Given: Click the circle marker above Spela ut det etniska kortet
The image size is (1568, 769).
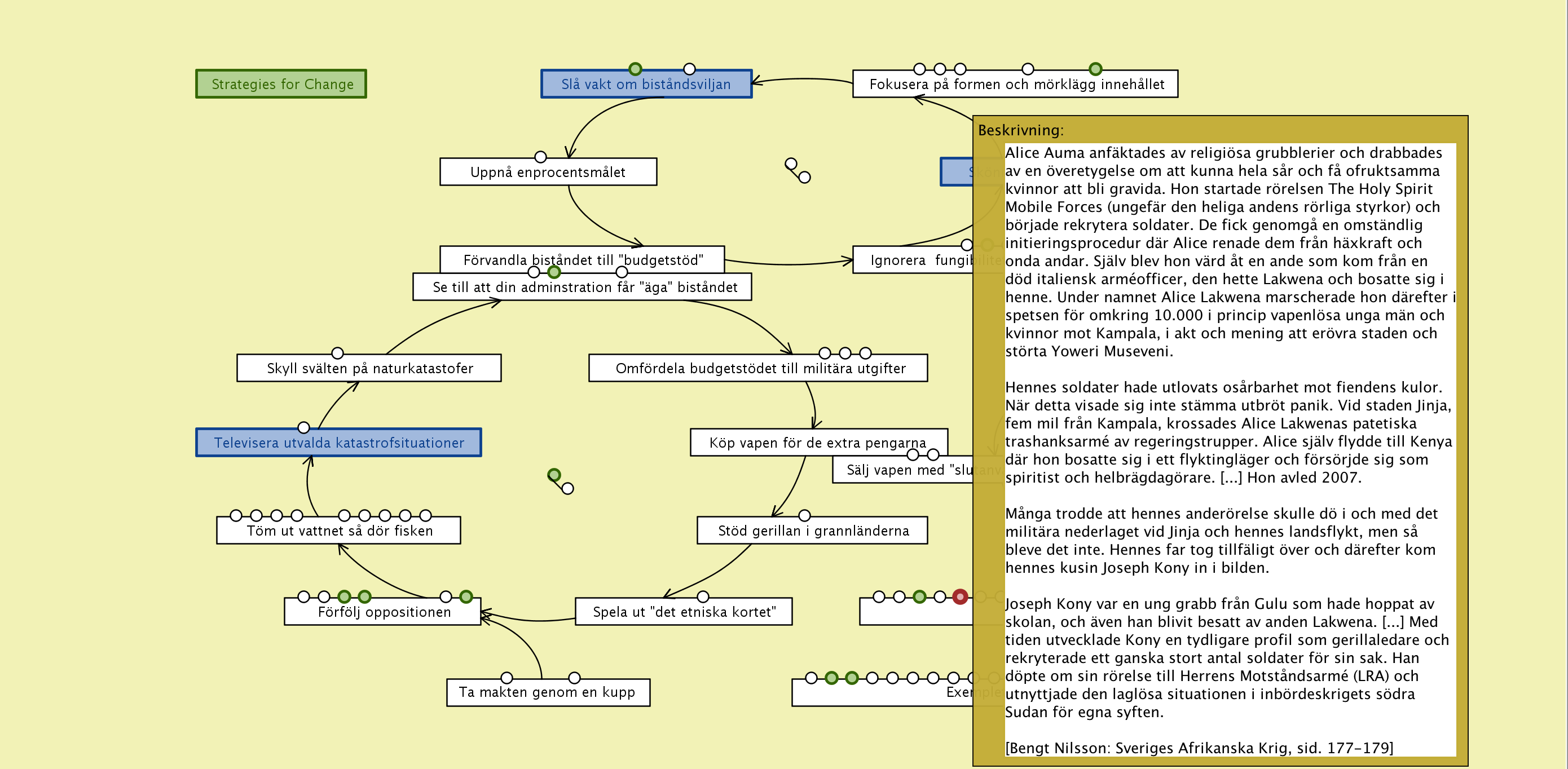Looking at the screenshot, I should click(702, 596).
